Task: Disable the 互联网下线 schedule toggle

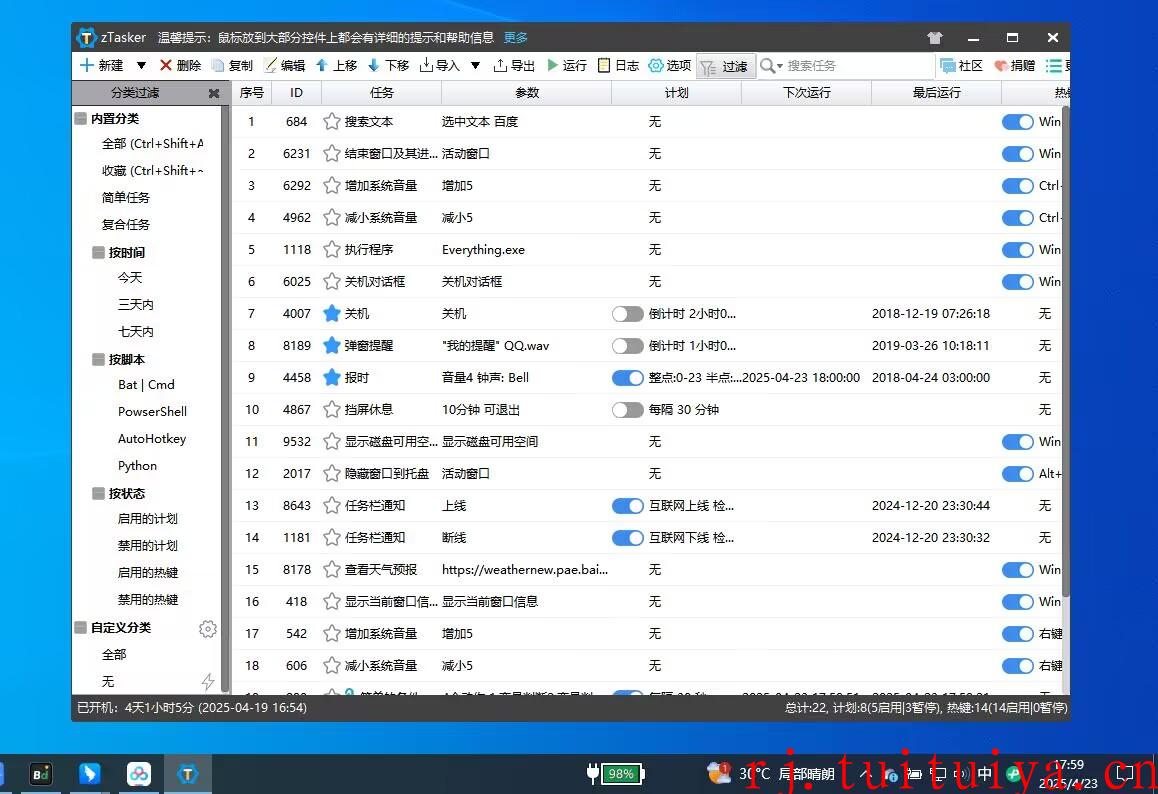Action: [628, 538]
